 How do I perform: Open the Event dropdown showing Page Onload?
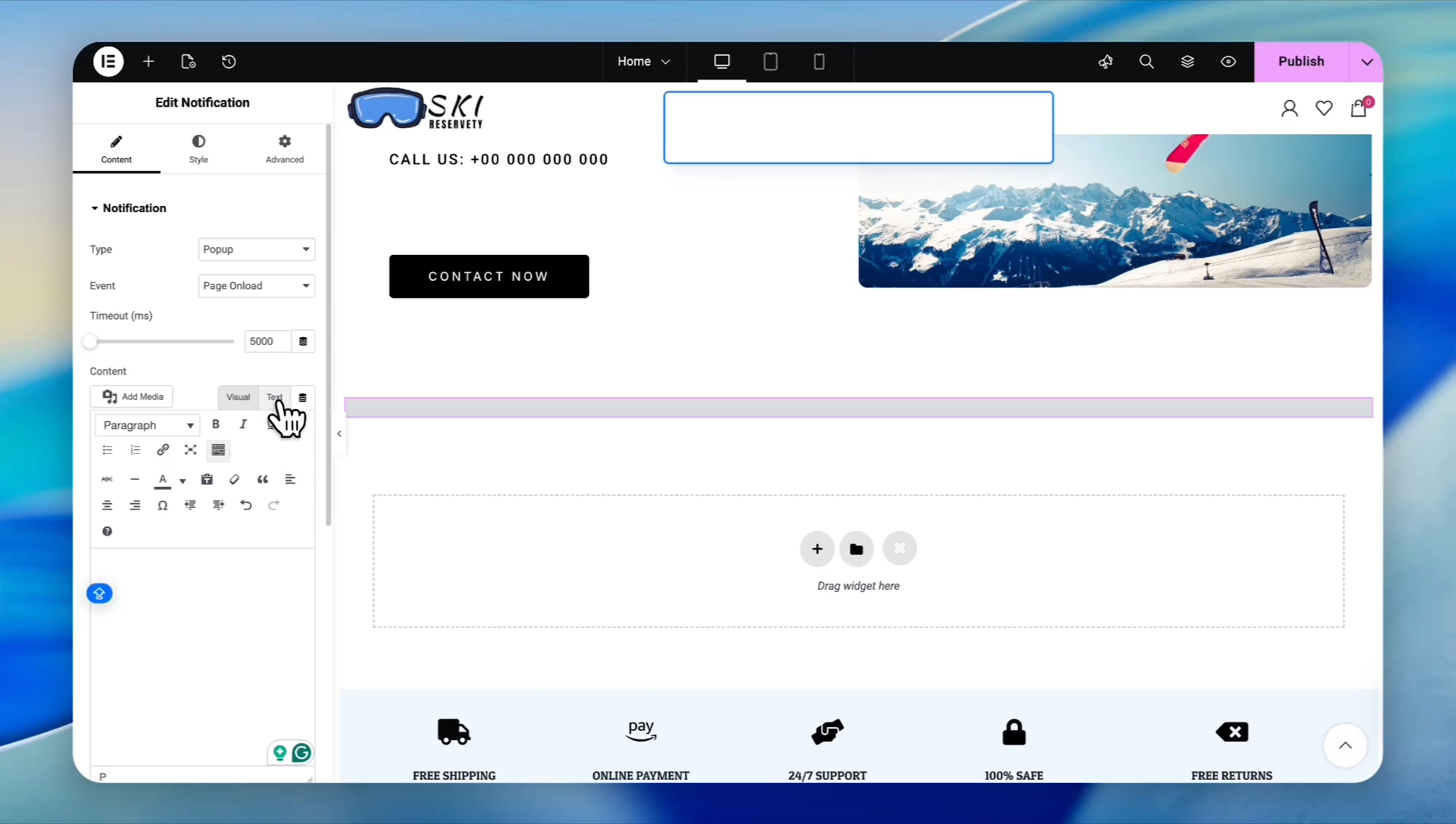point(256,286)
